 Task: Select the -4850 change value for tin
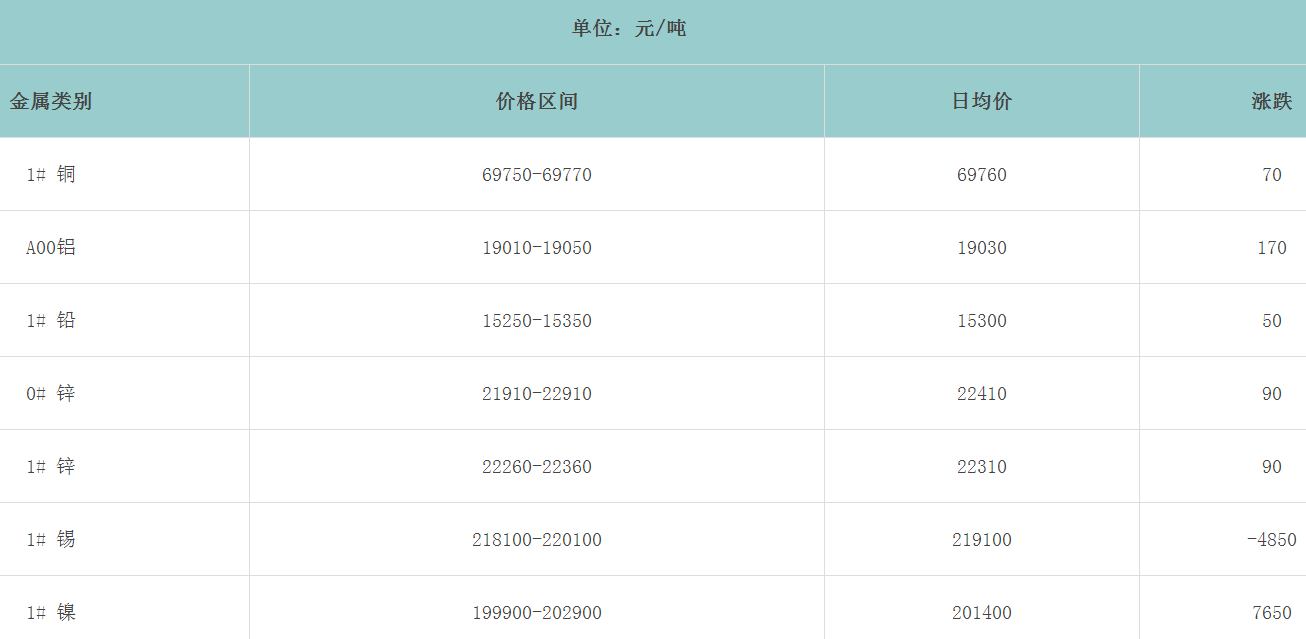[1271, 540]
